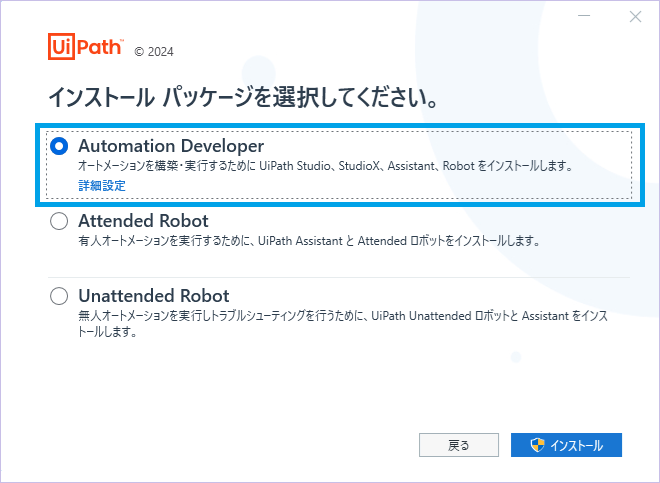Click the Automation Developer description mentioning StudioX
The image size is (660, 483).
325,166
